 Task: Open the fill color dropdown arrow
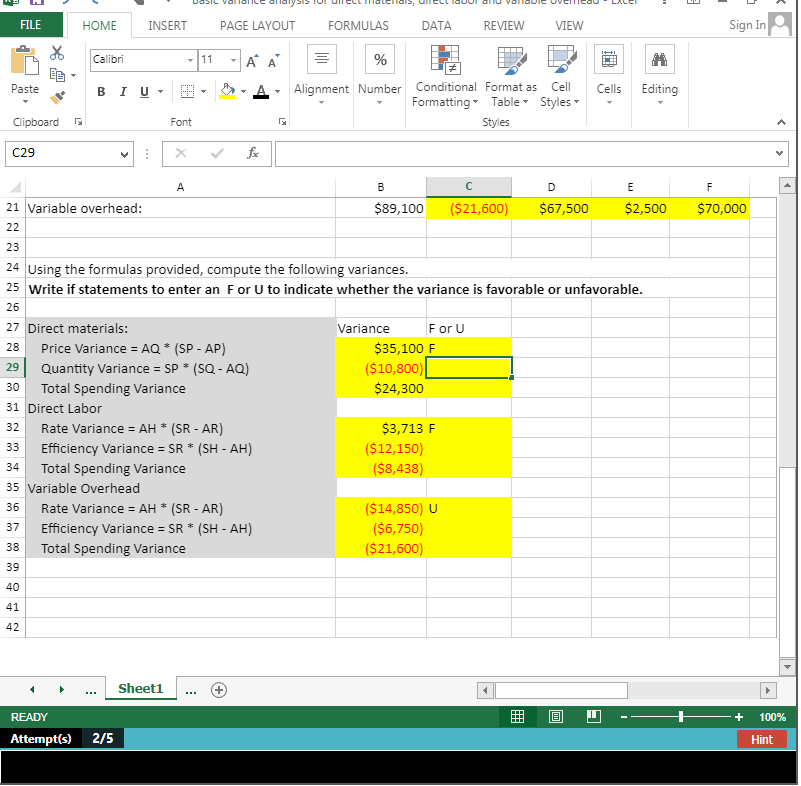tap(243, 92)
